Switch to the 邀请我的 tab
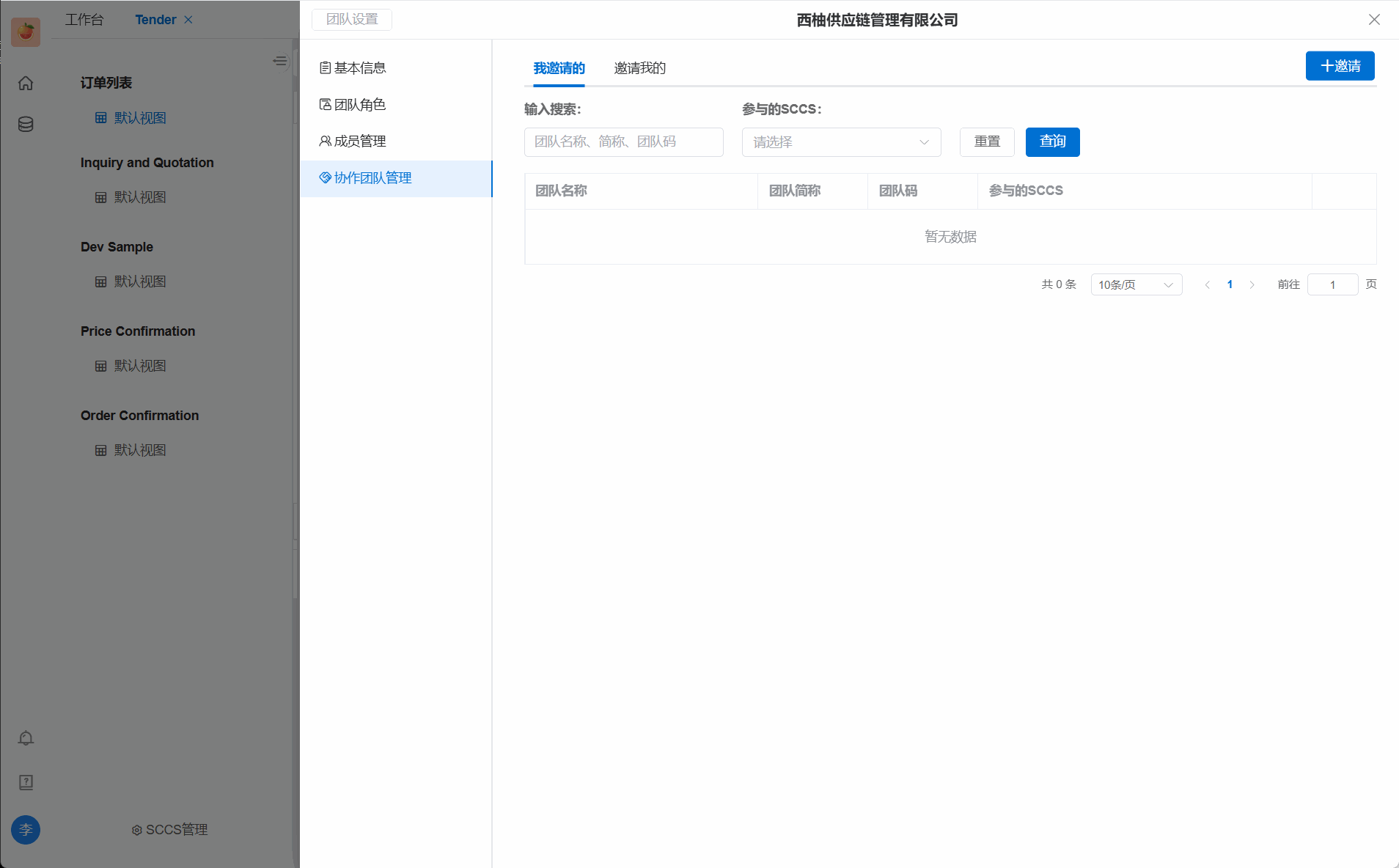Viewport: 1399px width, 868px height. point(639,68)
